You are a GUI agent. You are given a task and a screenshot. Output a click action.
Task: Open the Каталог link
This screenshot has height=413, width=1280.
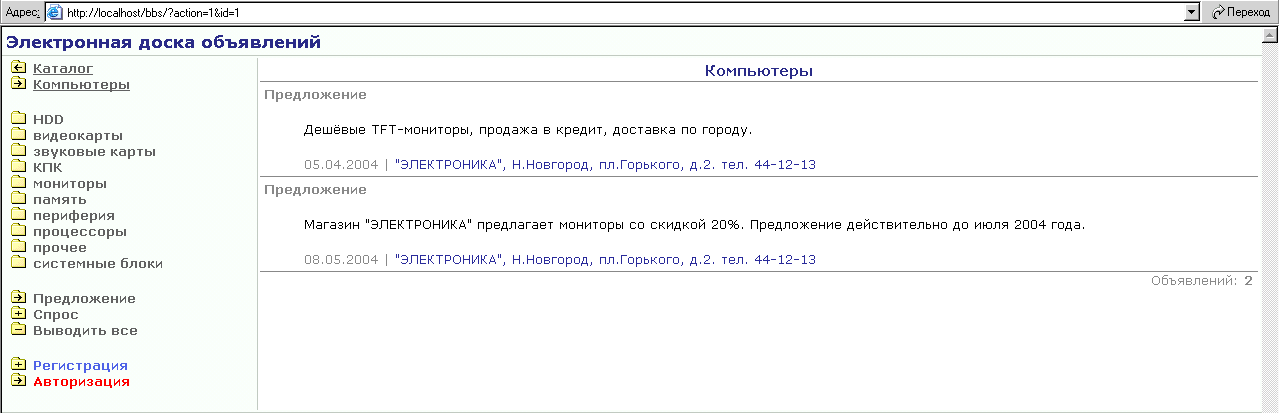(x=63, y=69)
